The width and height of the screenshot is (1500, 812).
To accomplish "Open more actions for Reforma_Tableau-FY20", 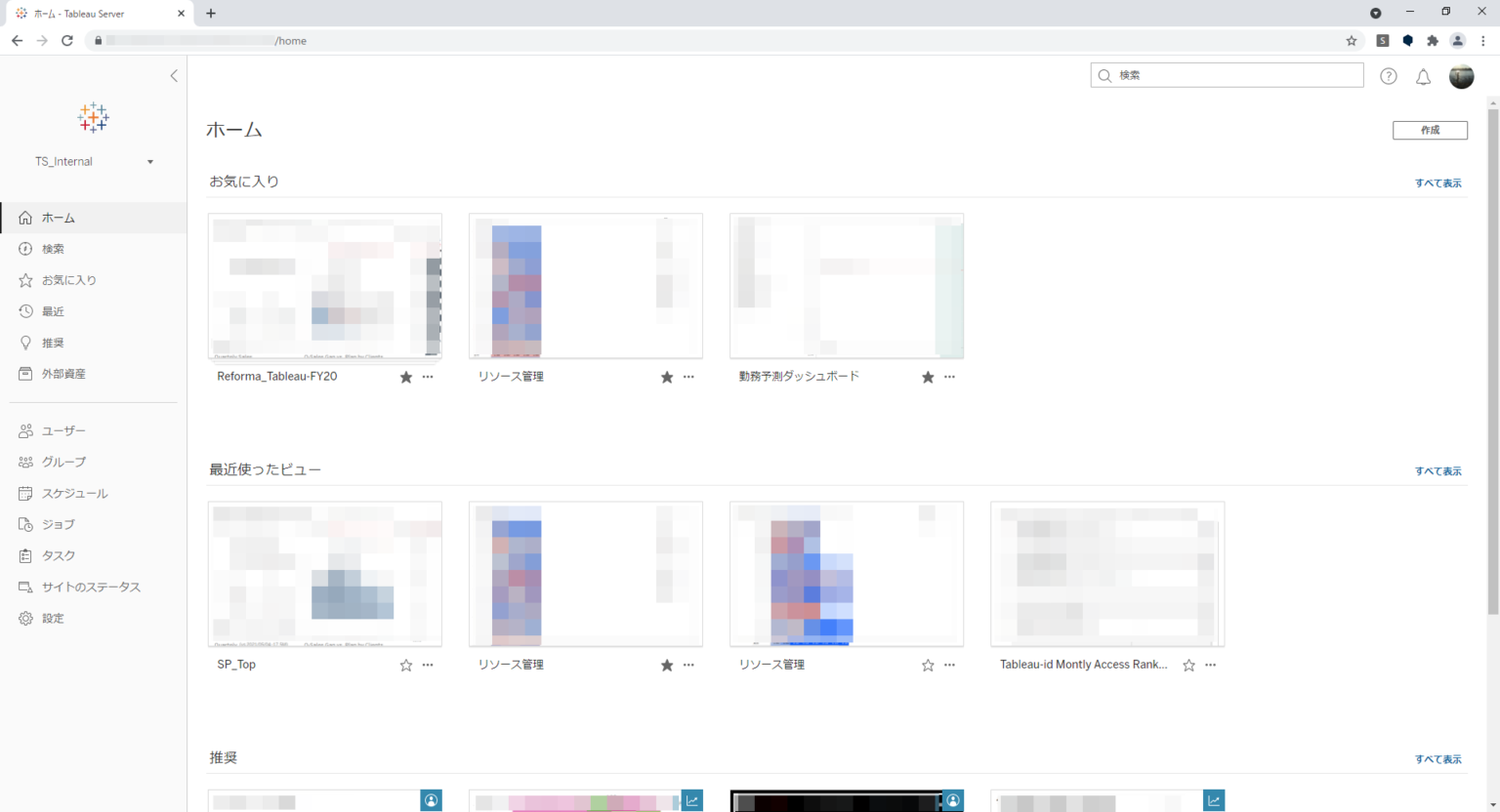I will pos(428,377).
